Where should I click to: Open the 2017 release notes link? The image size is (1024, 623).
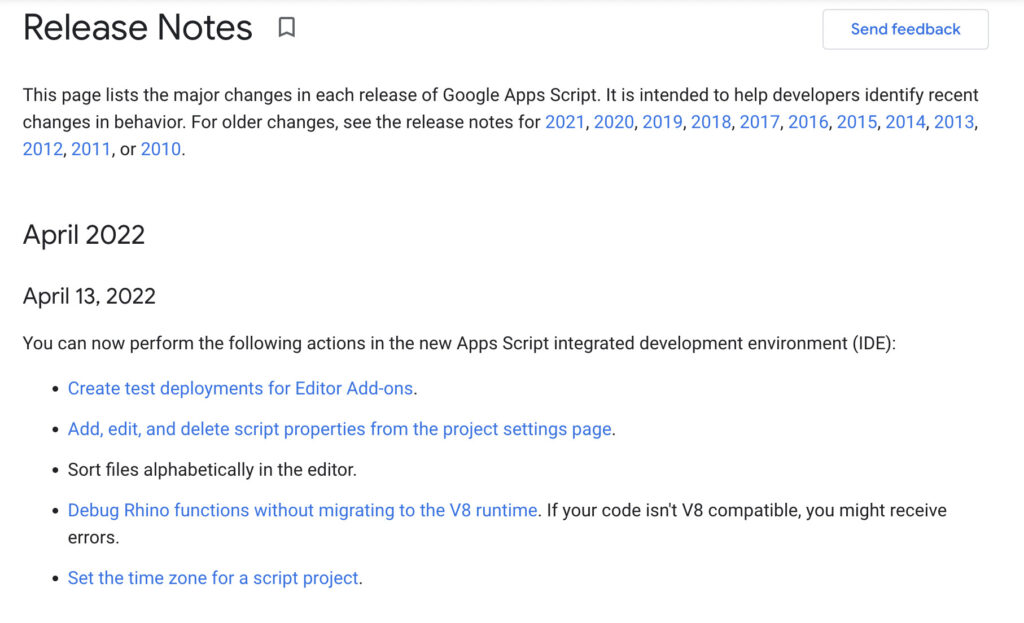pyautogui.click(x=759, y=122)
